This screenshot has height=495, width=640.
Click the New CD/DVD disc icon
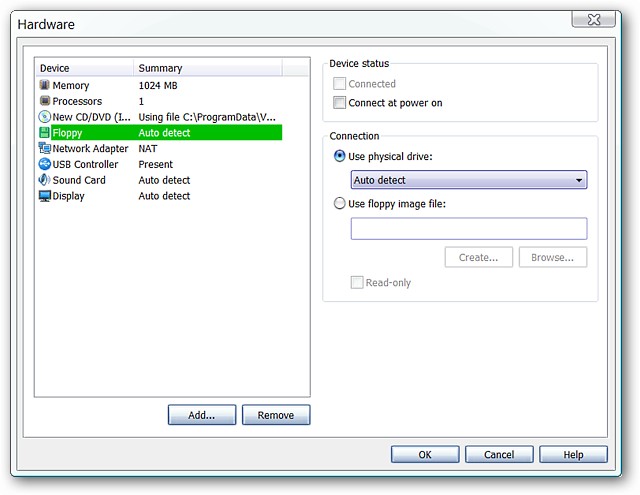(44, 117)
